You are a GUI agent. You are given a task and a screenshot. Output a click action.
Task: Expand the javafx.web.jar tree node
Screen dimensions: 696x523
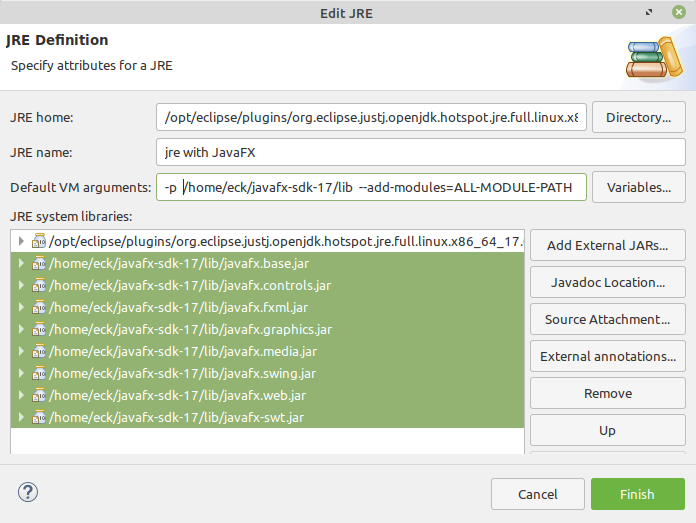tap(21, 395)
